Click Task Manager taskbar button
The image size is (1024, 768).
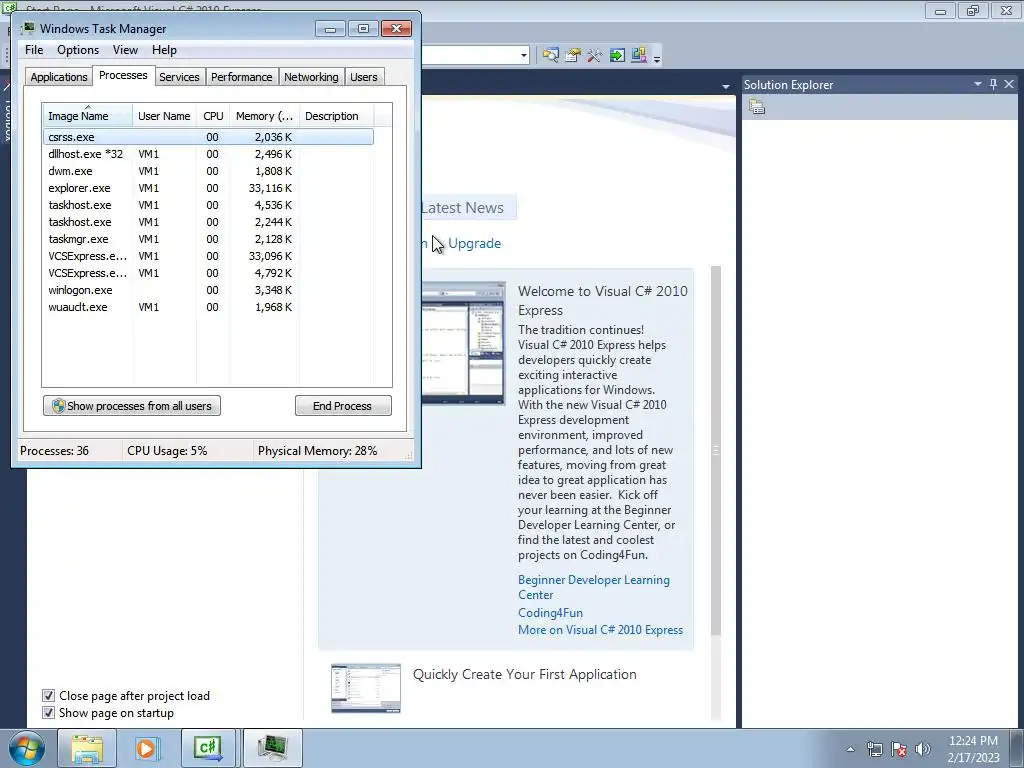coord(272,748)
